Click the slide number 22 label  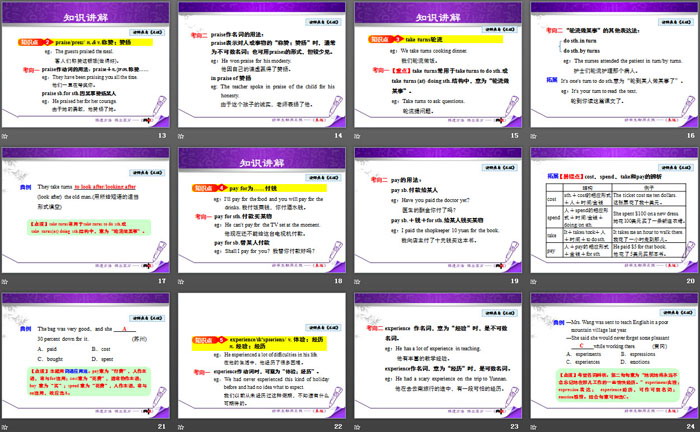click(338, 427)
